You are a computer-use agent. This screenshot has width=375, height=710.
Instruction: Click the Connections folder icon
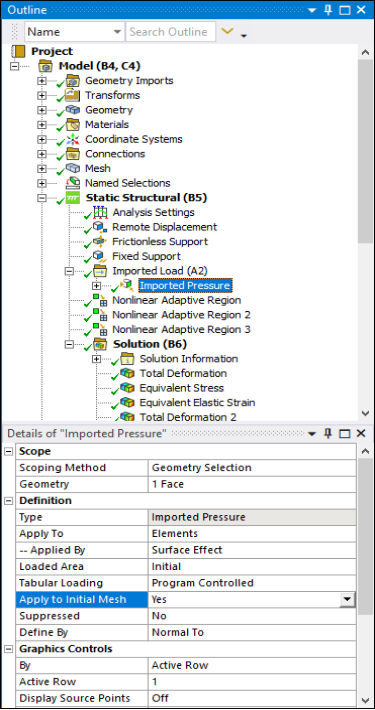tap(72, 154)
